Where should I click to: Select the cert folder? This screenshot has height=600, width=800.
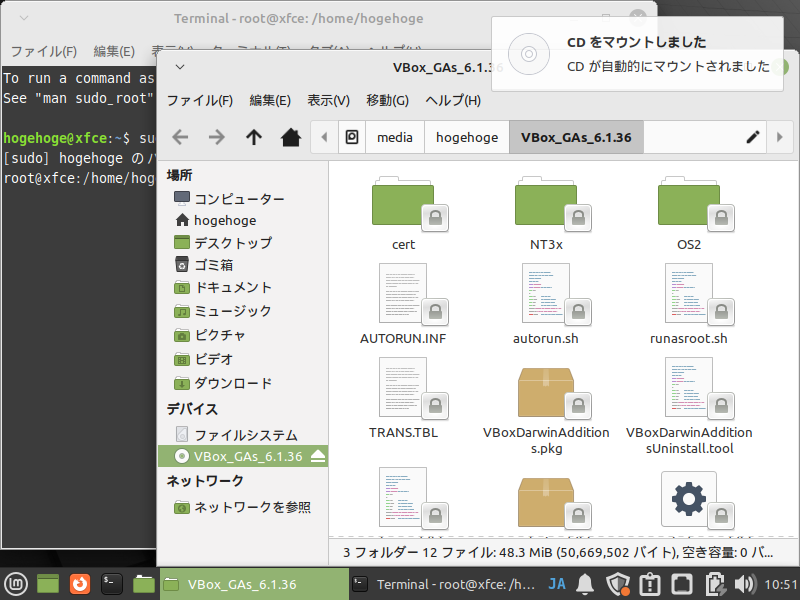(403, 213)
